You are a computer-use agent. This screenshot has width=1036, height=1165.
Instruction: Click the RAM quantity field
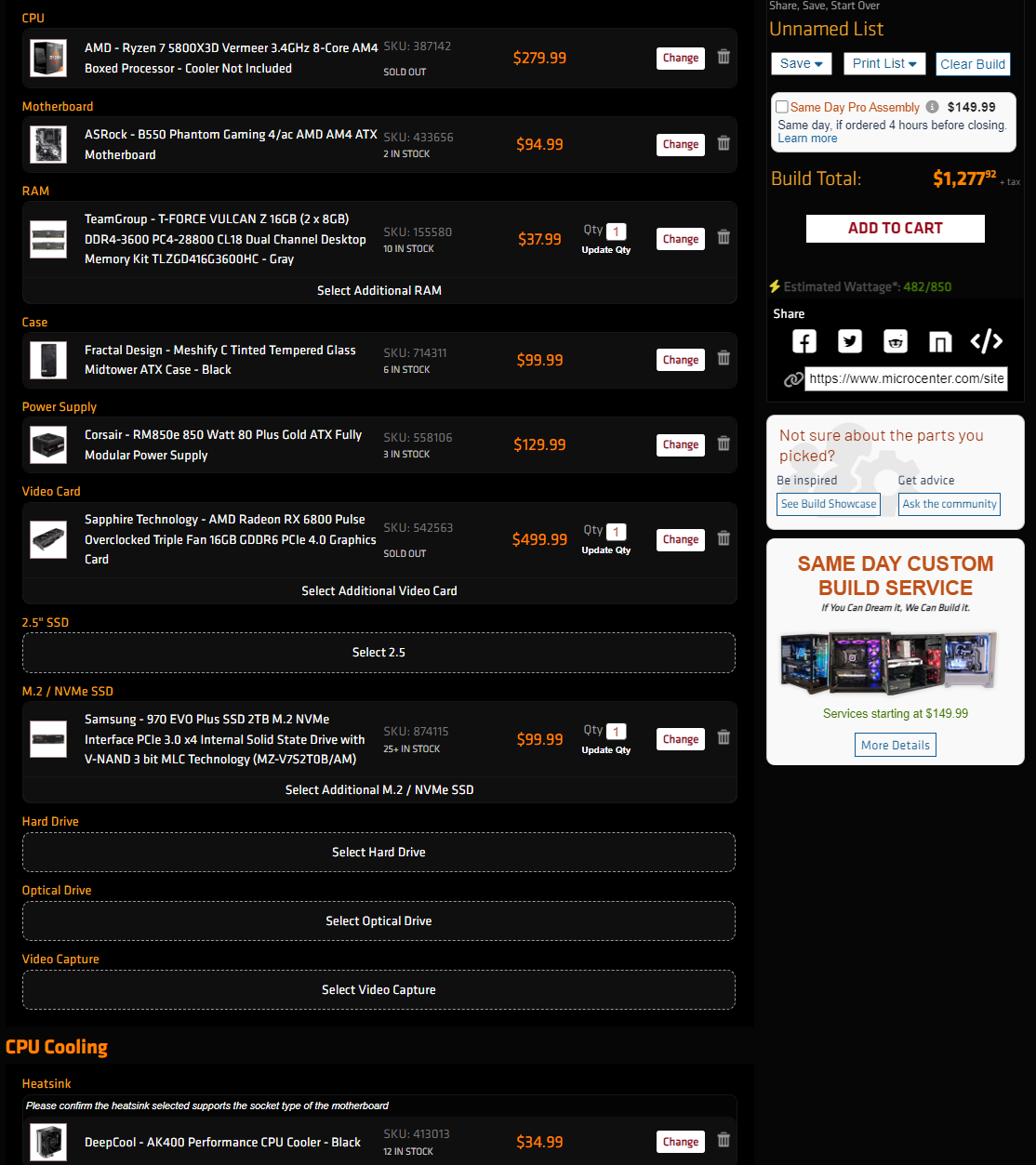coord(616,232)
